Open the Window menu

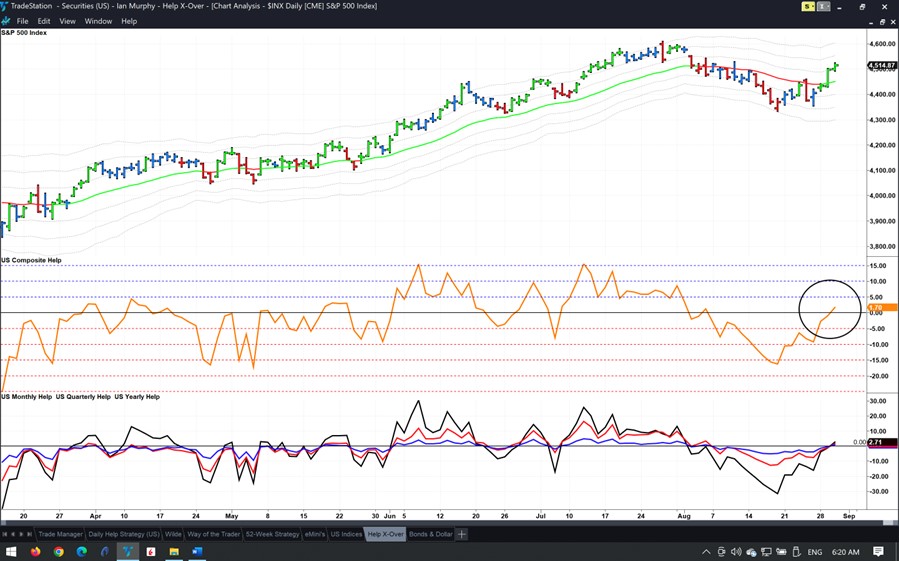tap(97, 21)
